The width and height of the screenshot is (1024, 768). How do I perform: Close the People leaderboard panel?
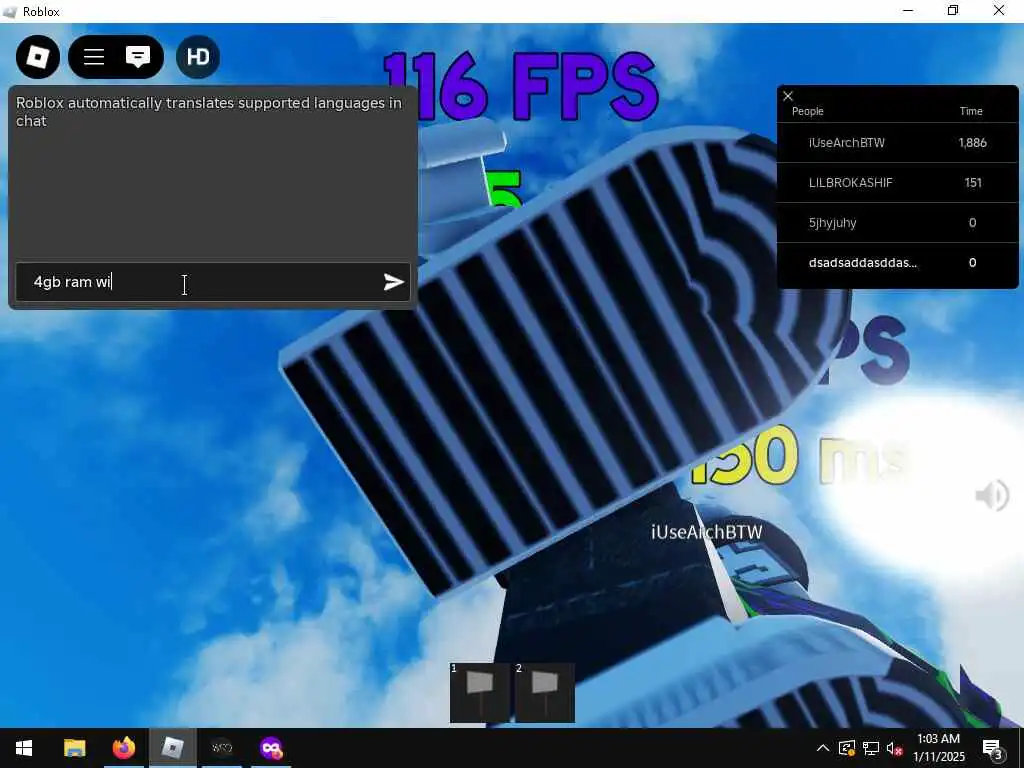(x=788, y=96)
